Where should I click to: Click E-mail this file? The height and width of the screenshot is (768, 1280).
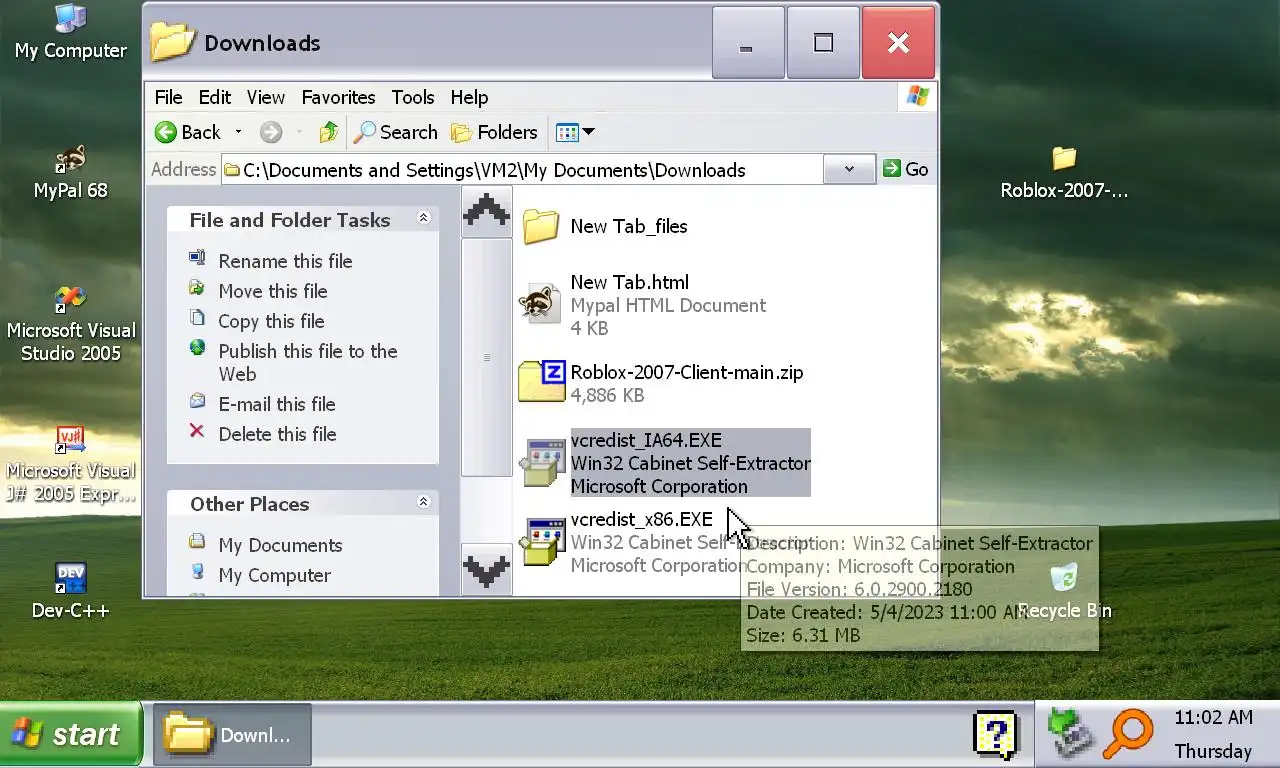[x=277, y=404]
